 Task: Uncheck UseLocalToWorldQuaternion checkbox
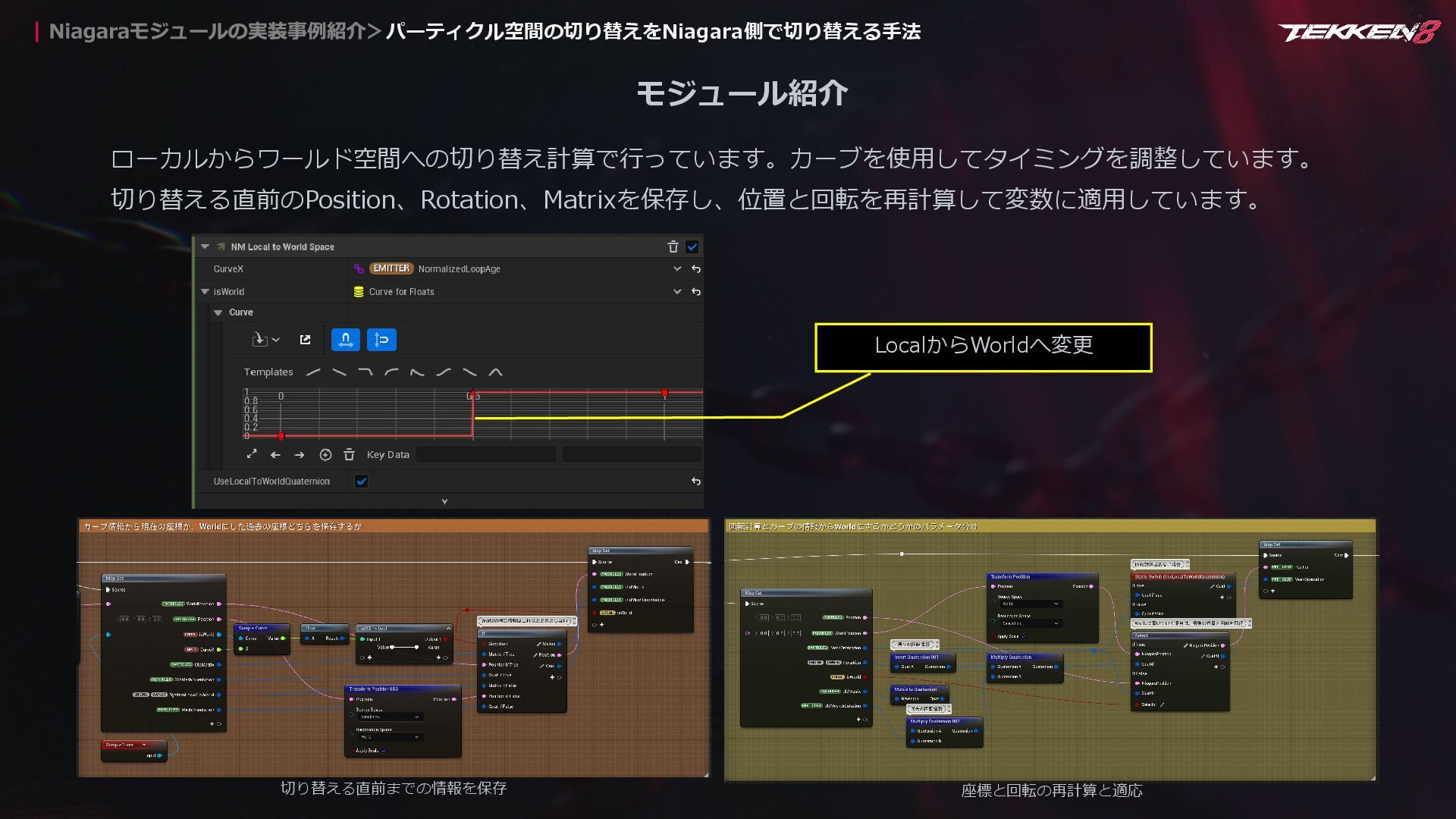(x=361, y=482)
